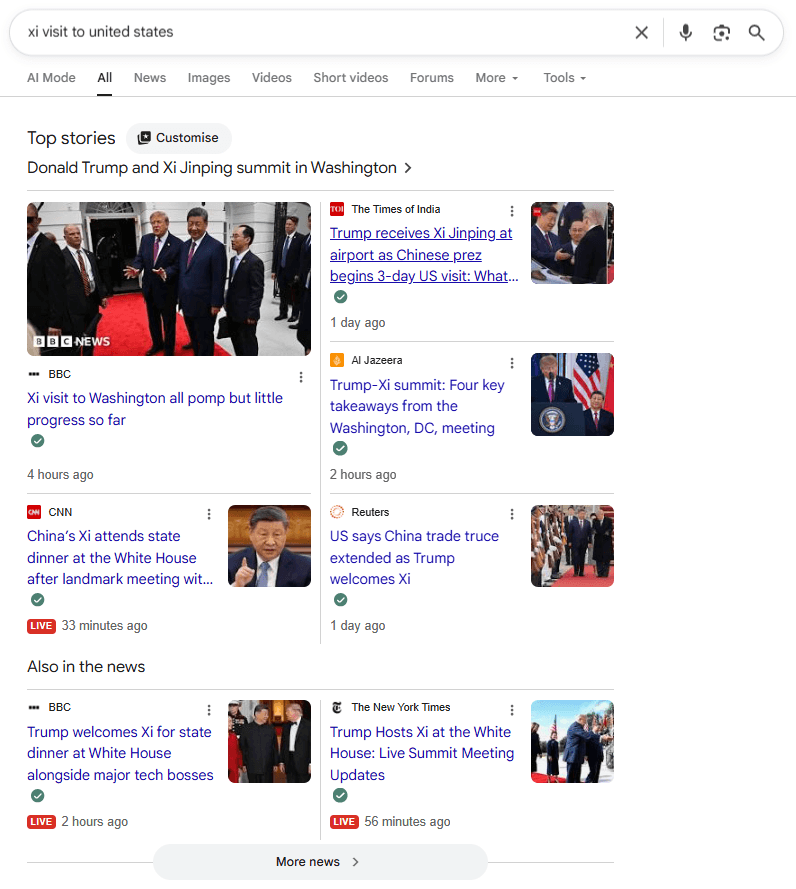This screenshot has width=796, height=889.
Task: Click 'The New York Times' source name
Action: (401, 707)
